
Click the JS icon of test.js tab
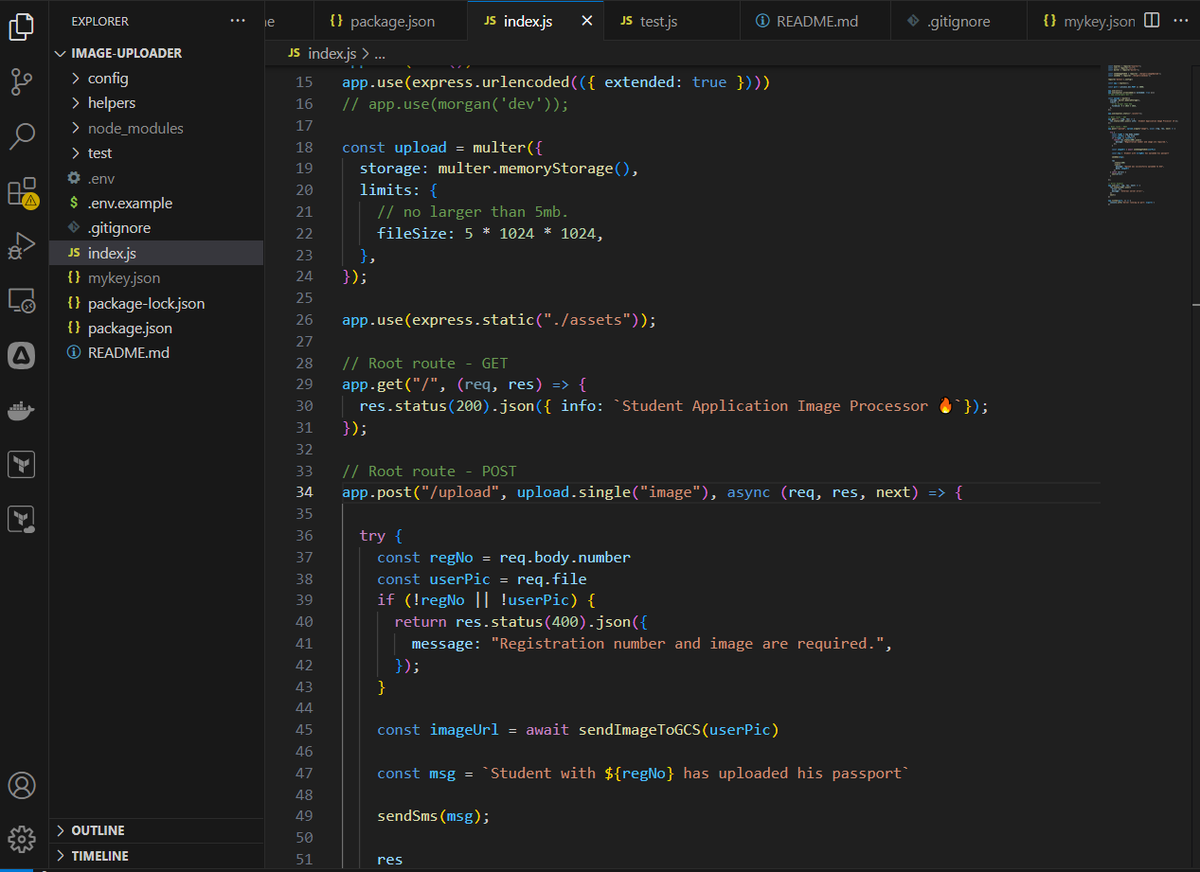(626, 21)
